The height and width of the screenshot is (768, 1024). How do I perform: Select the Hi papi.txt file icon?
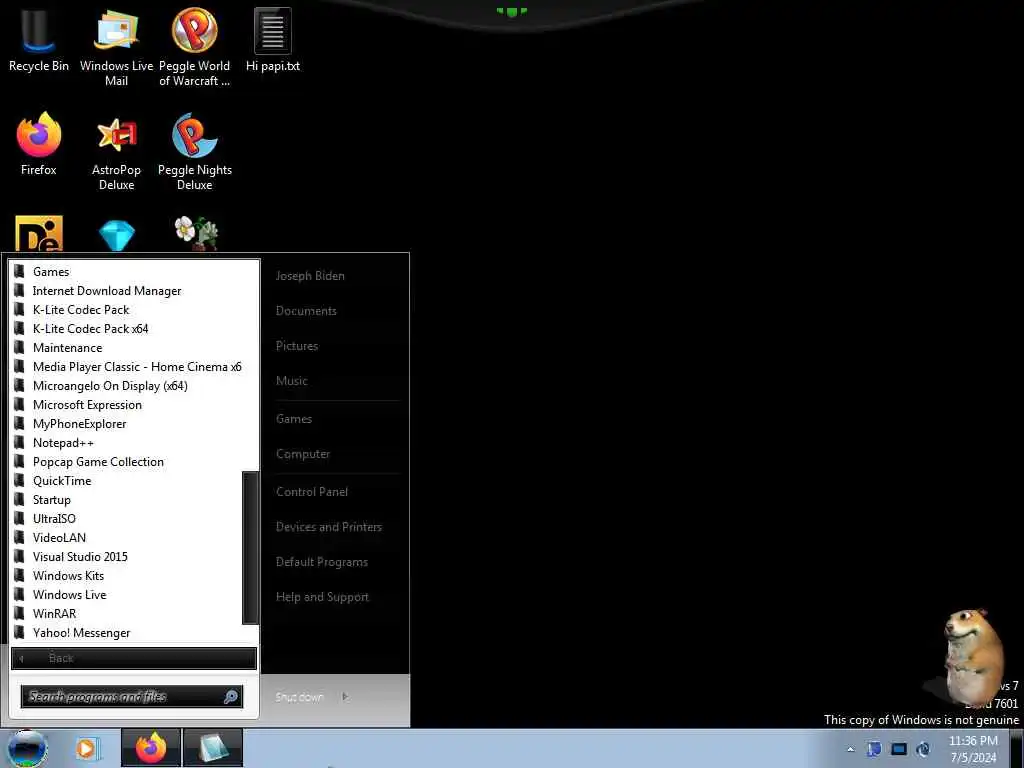(x=273, y=40)
